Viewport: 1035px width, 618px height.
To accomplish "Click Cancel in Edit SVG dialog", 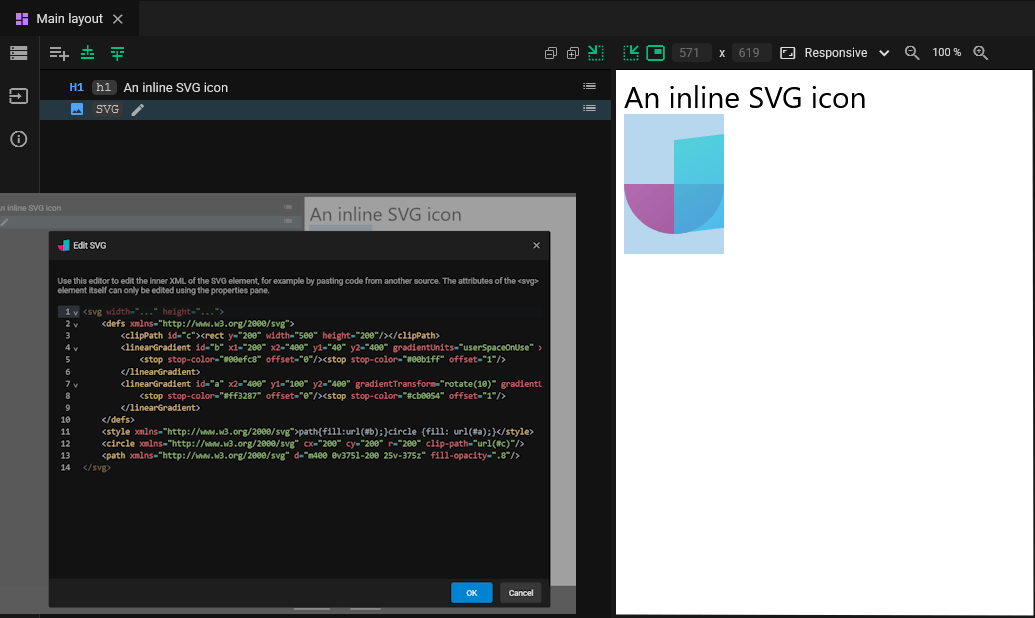I will [x=521, y=593].
